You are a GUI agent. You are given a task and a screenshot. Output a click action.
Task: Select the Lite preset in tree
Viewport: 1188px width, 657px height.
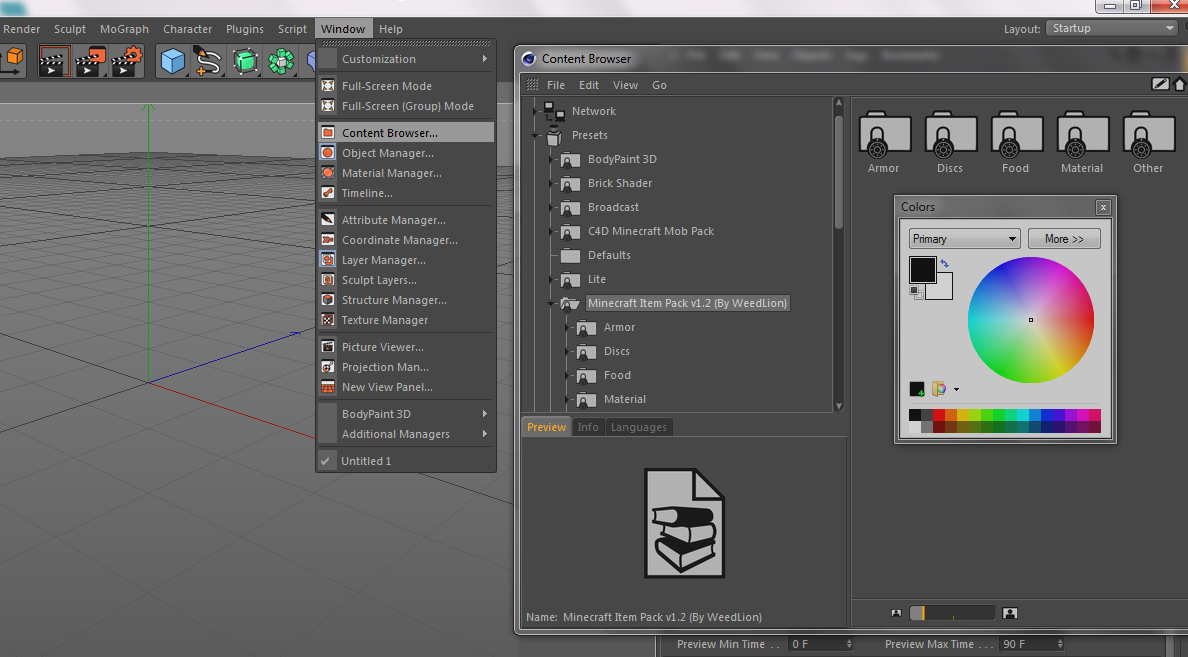coord(597,280)
